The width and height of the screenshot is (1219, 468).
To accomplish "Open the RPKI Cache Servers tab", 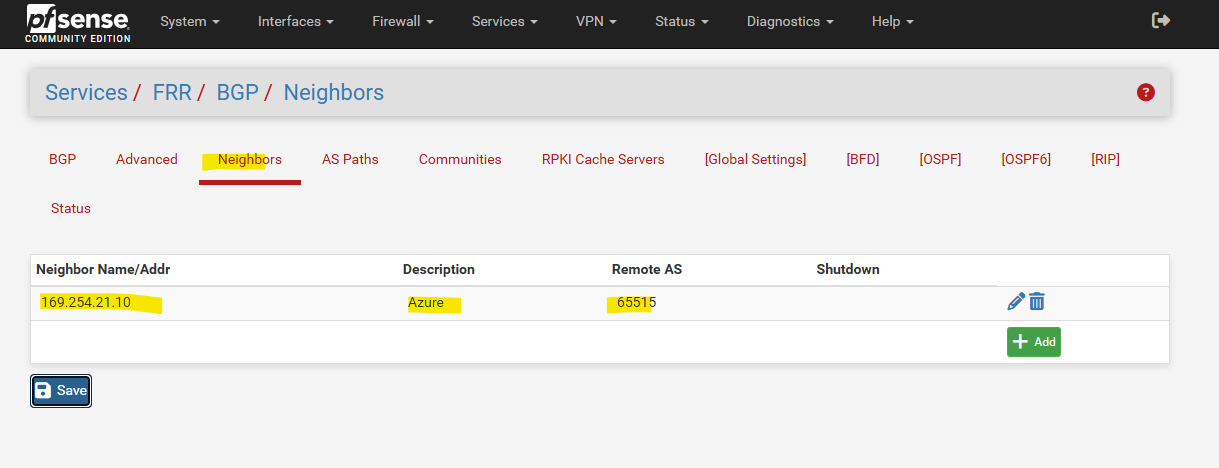I will [x=603, y=159].
